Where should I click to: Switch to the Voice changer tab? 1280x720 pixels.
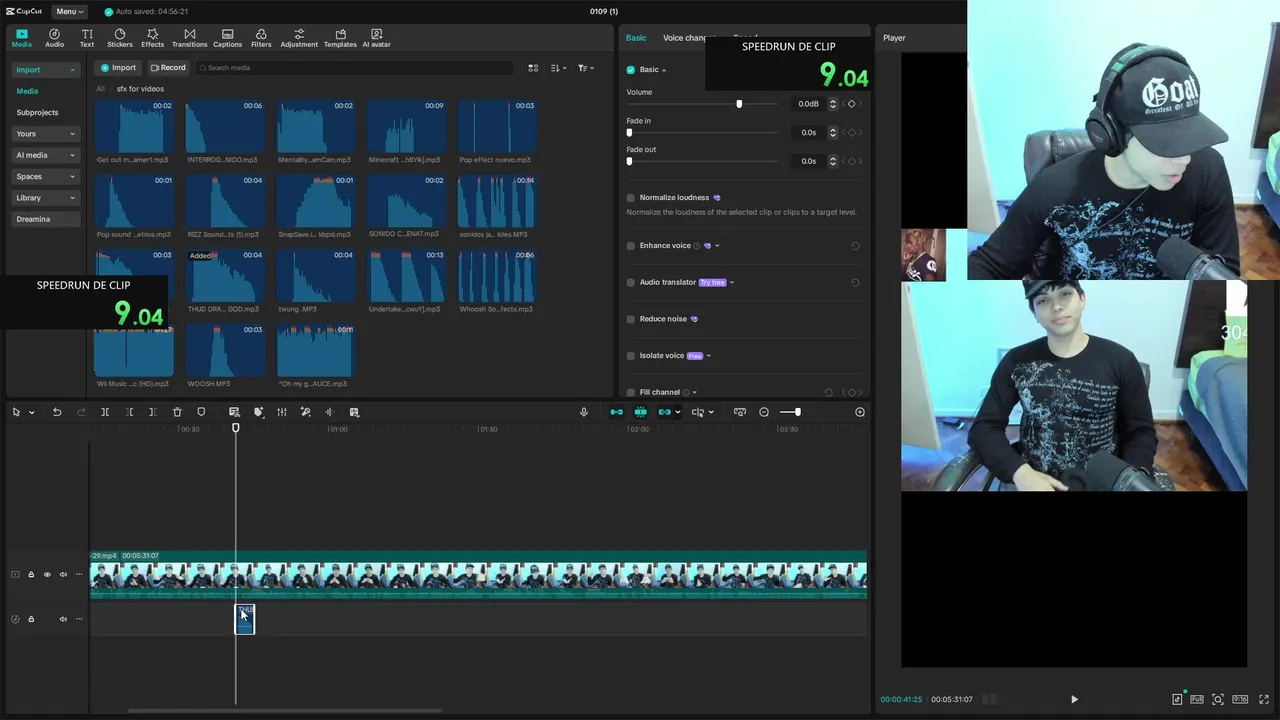coord(688,38)
